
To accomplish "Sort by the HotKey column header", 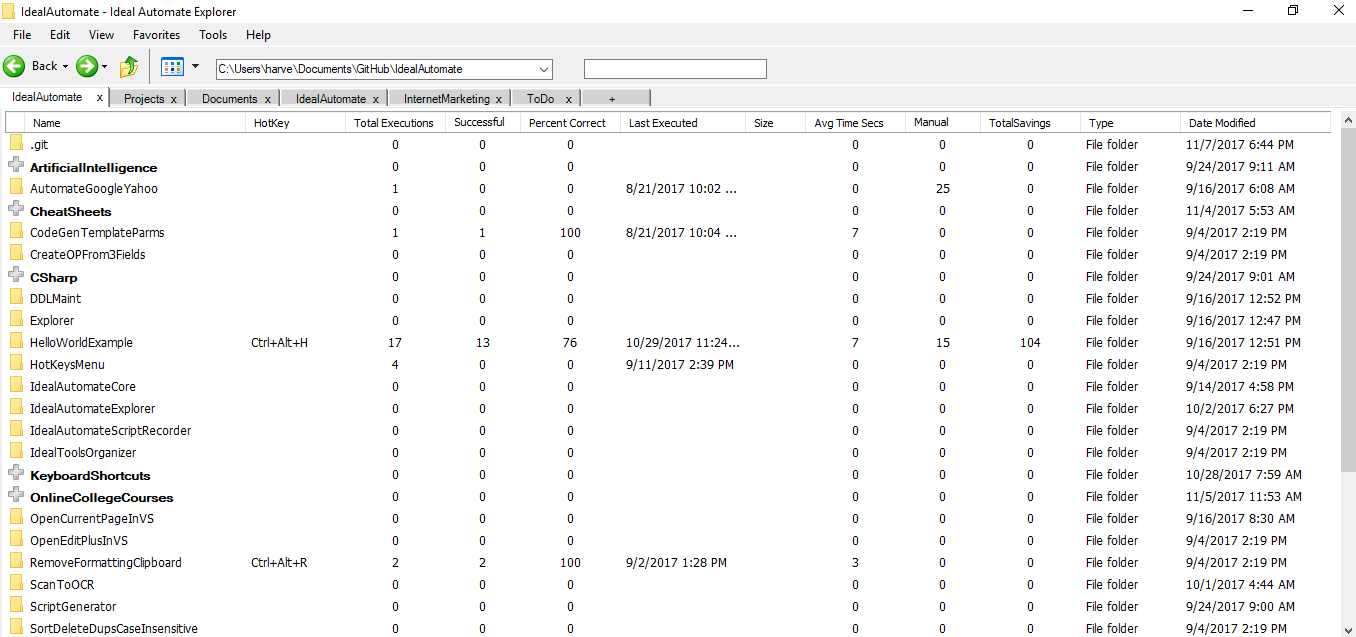I will 296,123.
